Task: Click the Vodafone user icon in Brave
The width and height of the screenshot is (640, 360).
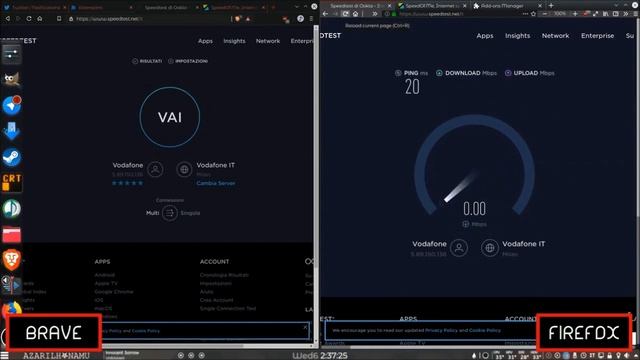Action: pos(155,169)
